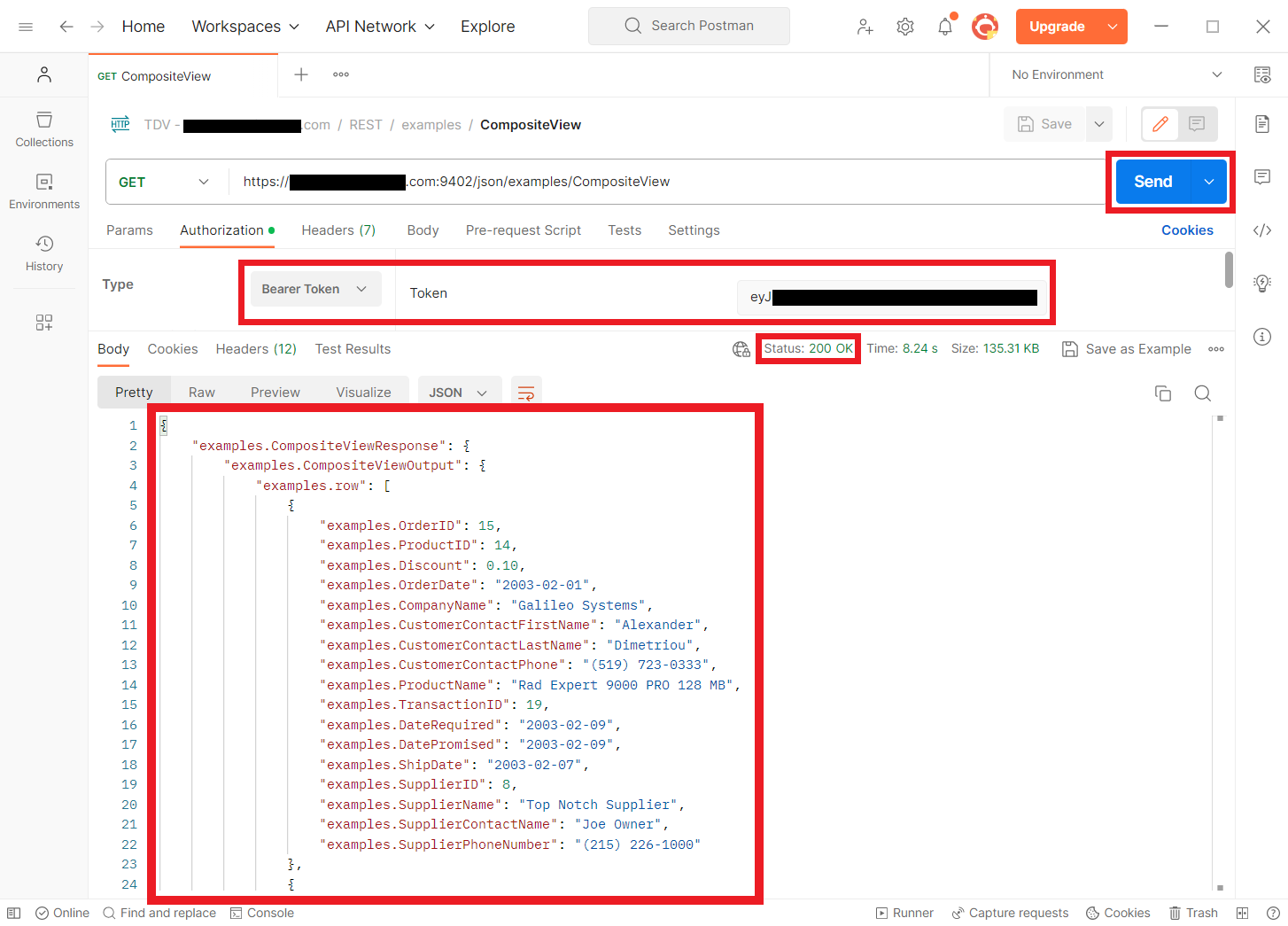Toggle line wrap in response
The height and width of the screenshot is (926, 1288).
tap(526, 393)
